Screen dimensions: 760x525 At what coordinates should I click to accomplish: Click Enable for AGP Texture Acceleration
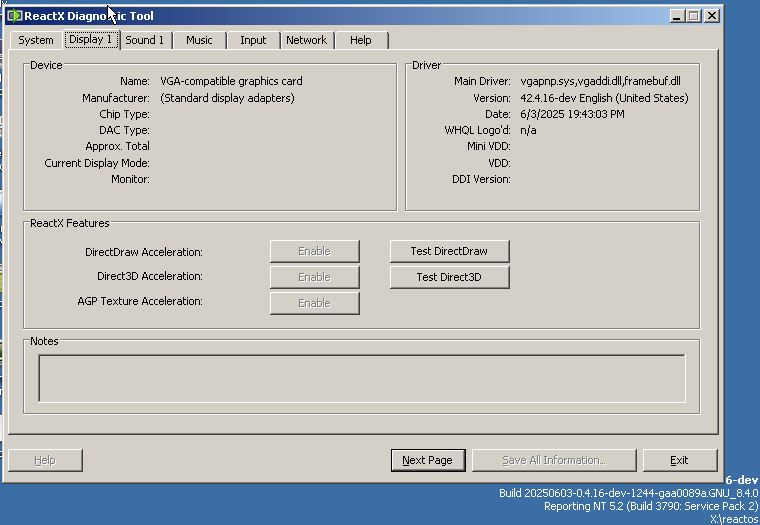pyautogui.click(x=315, y=303)
